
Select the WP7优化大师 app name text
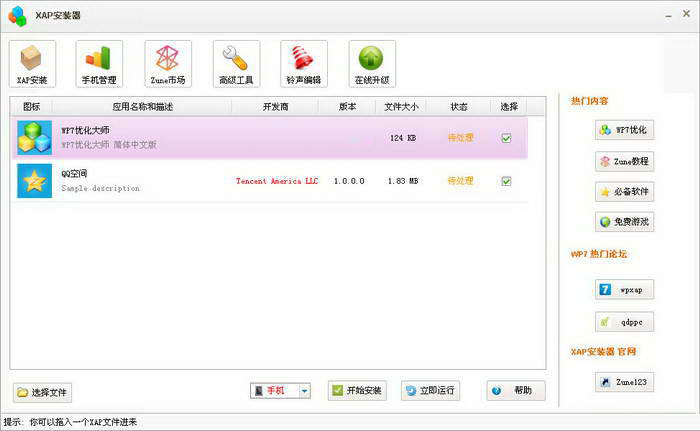click(85, 130)
